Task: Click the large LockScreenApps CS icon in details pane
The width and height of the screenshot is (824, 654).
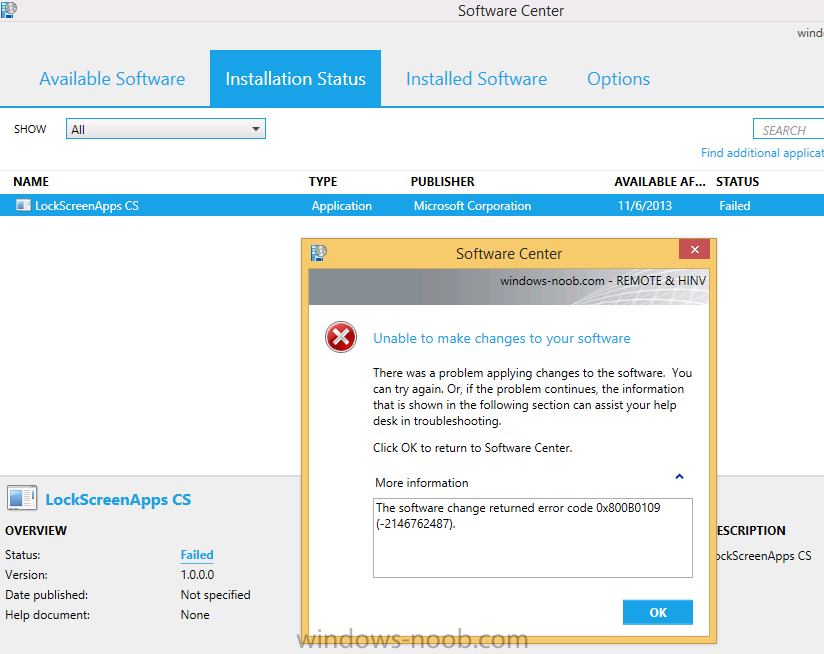Action: (x=22, y=498)
